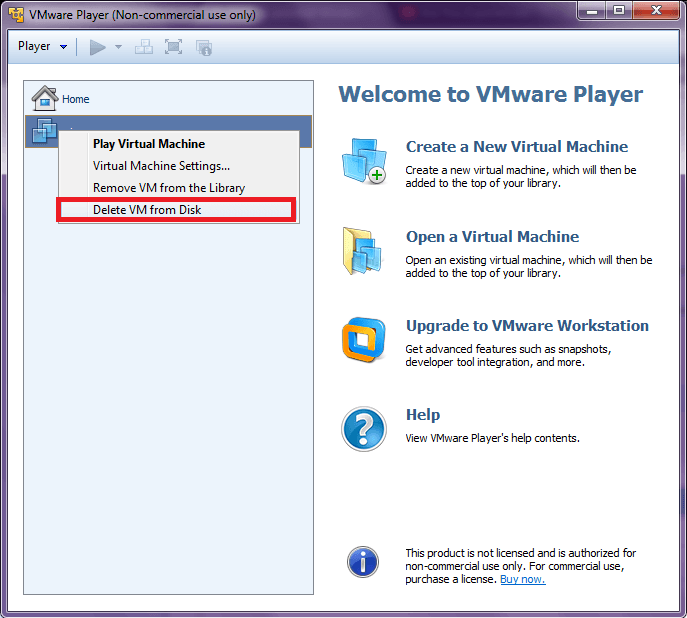Image resolution: width=687 pixels, height=618 pixels.
Task: Click the VMware Workstation upgrade icon
Action: pos(364,339)
